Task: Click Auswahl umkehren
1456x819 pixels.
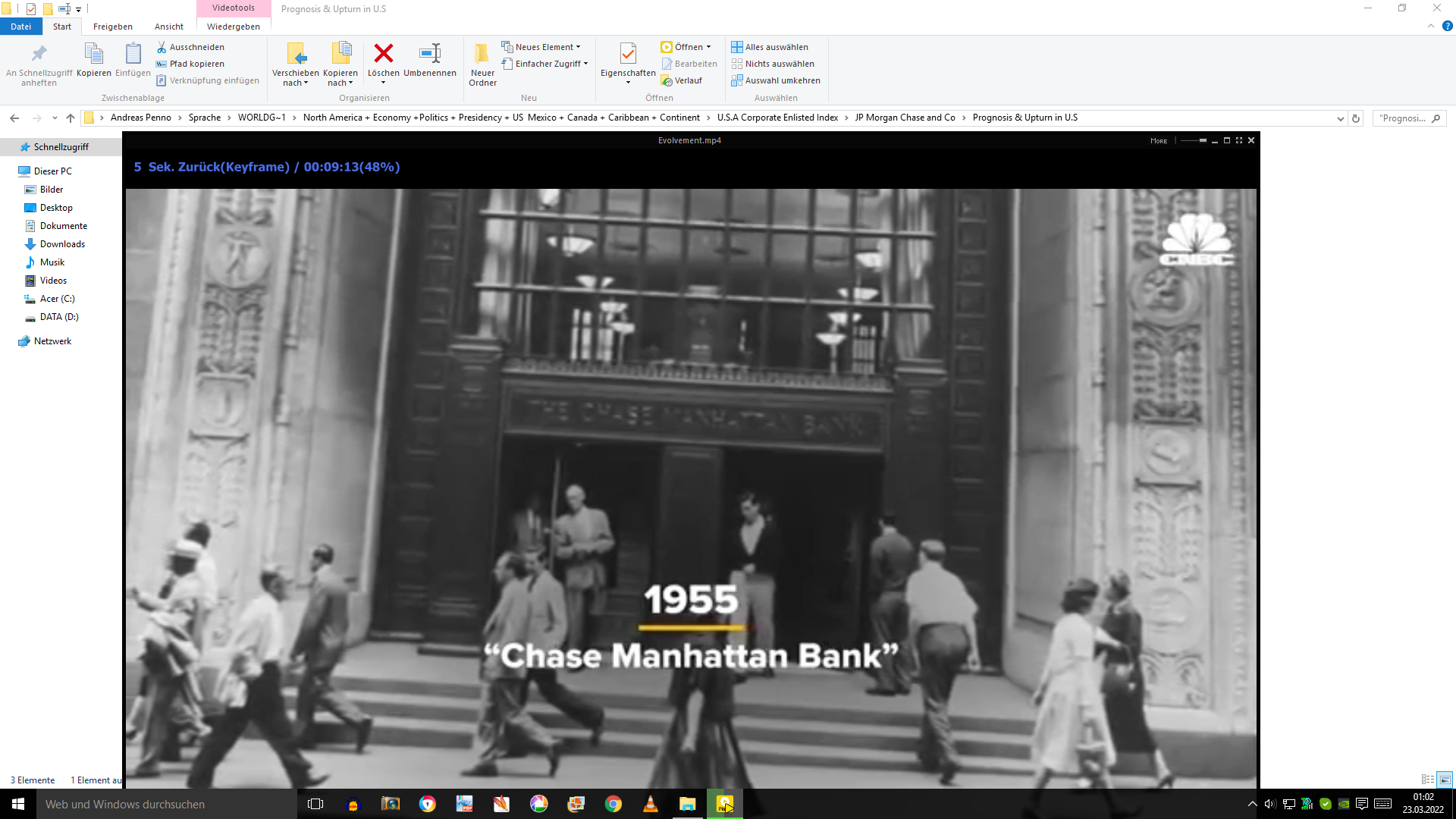Action: pos(776,80)
